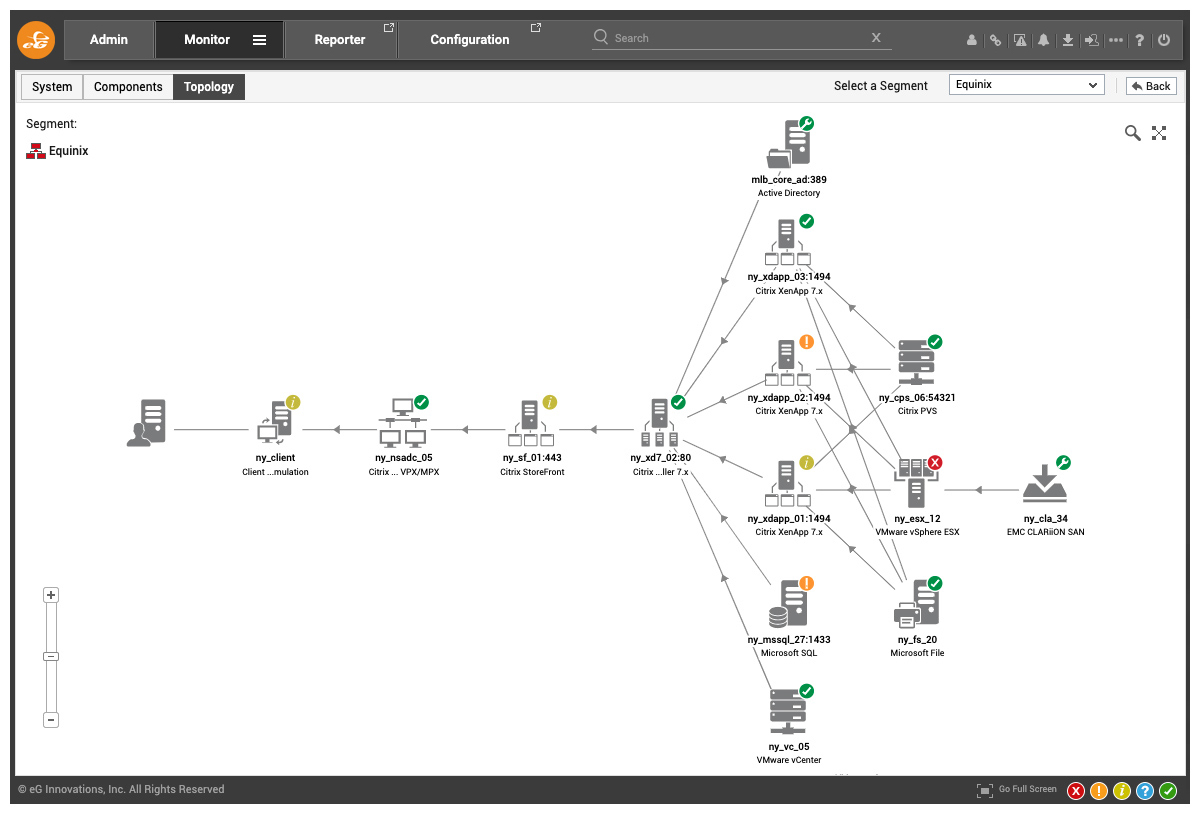Switch to the Components tab

128,87
